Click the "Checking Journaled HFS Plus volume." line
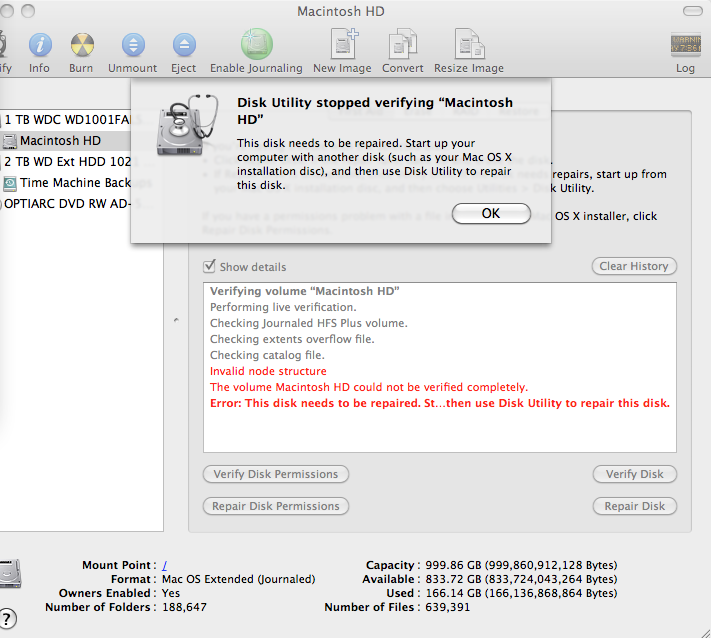The image size is (711, 638). coord(308,323)
